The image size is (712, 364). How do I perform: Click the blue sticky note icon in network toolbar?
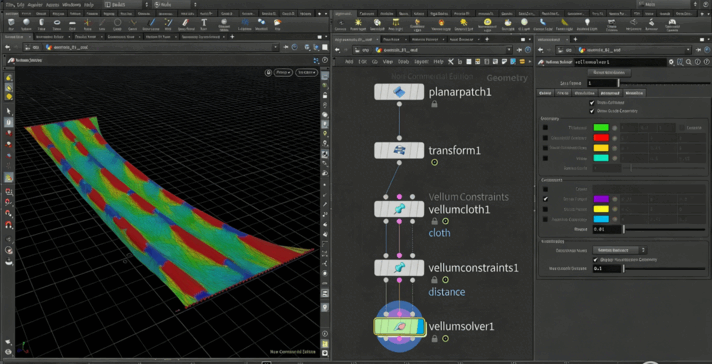513,61
